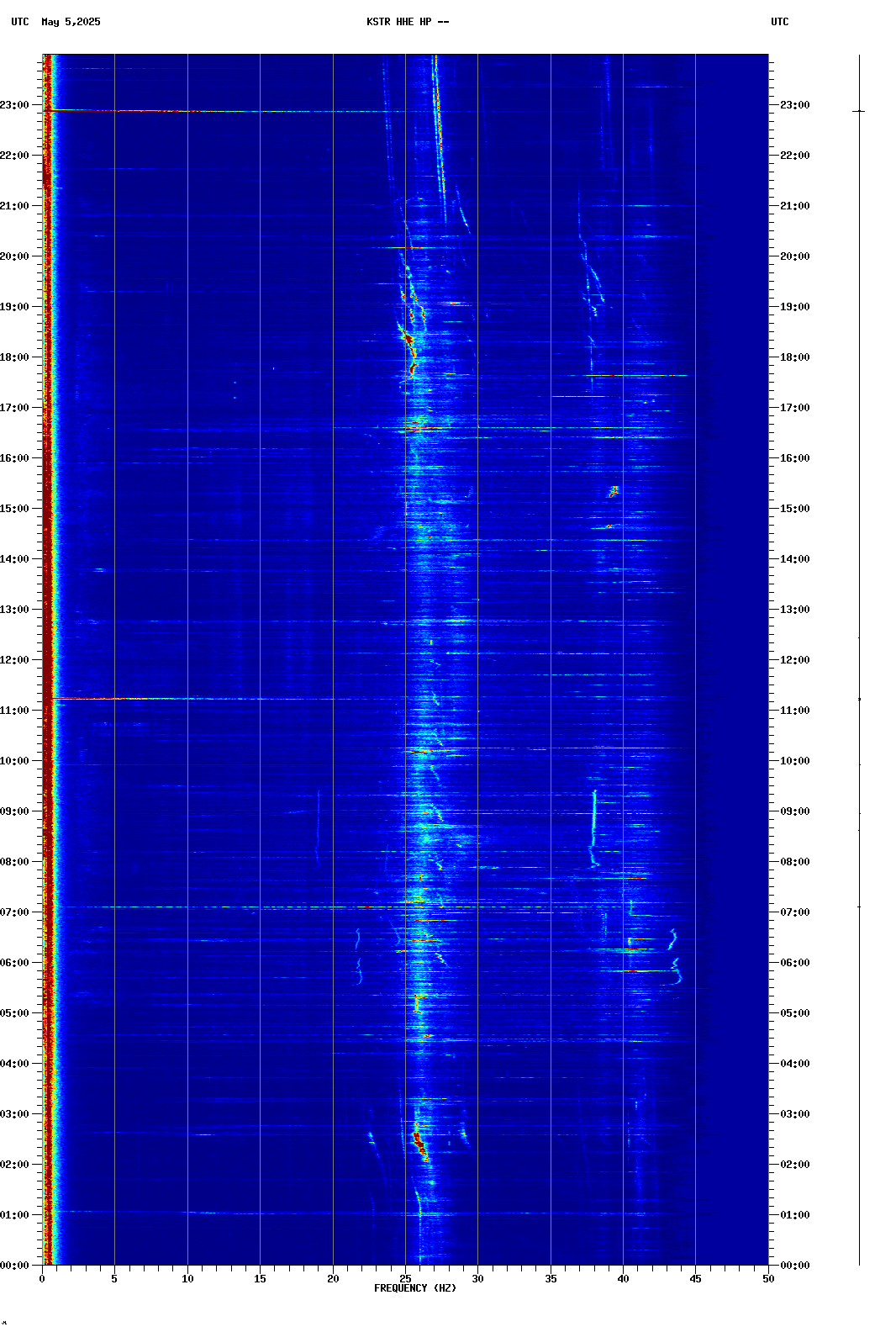Click the left-axis 18:00 time label
This screenshot has width=896, height=1332.
coord(14,357)
